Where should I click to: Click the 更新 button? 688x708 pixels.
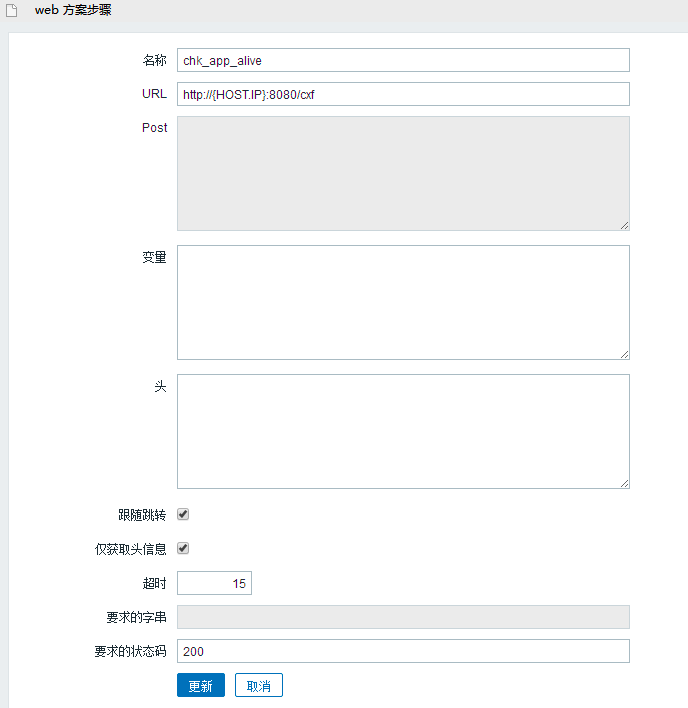201,685
